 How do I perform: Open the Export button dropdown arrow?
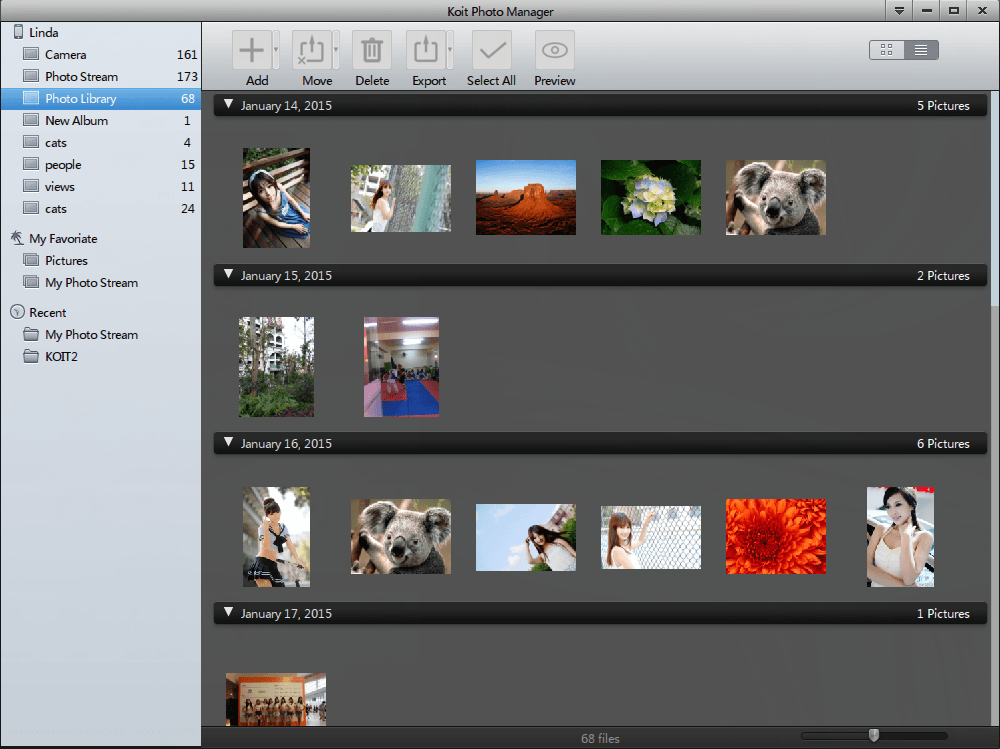pos(451,50)
